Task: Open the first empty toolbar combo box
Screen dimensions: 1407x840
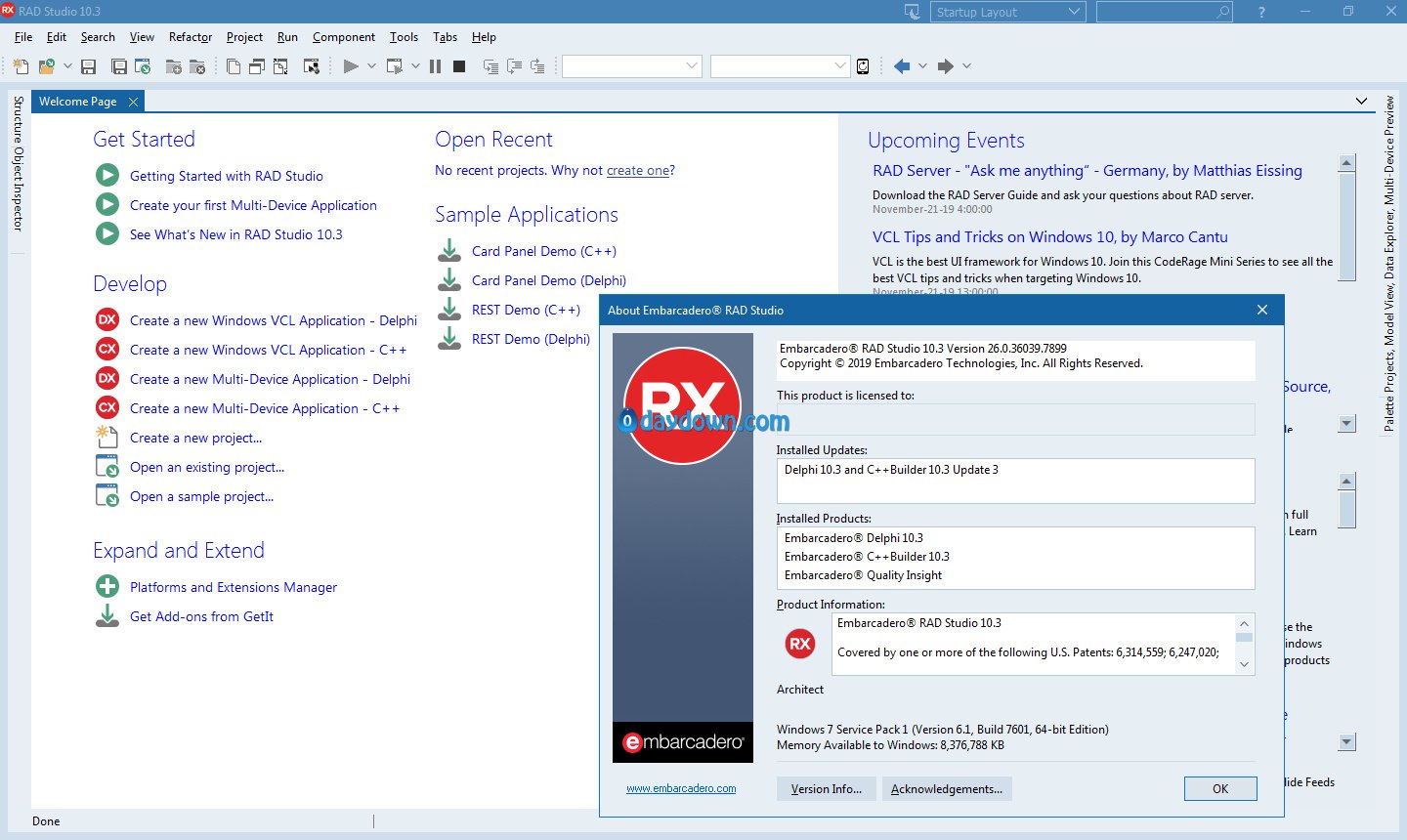Action: click(x=631, y=65)
